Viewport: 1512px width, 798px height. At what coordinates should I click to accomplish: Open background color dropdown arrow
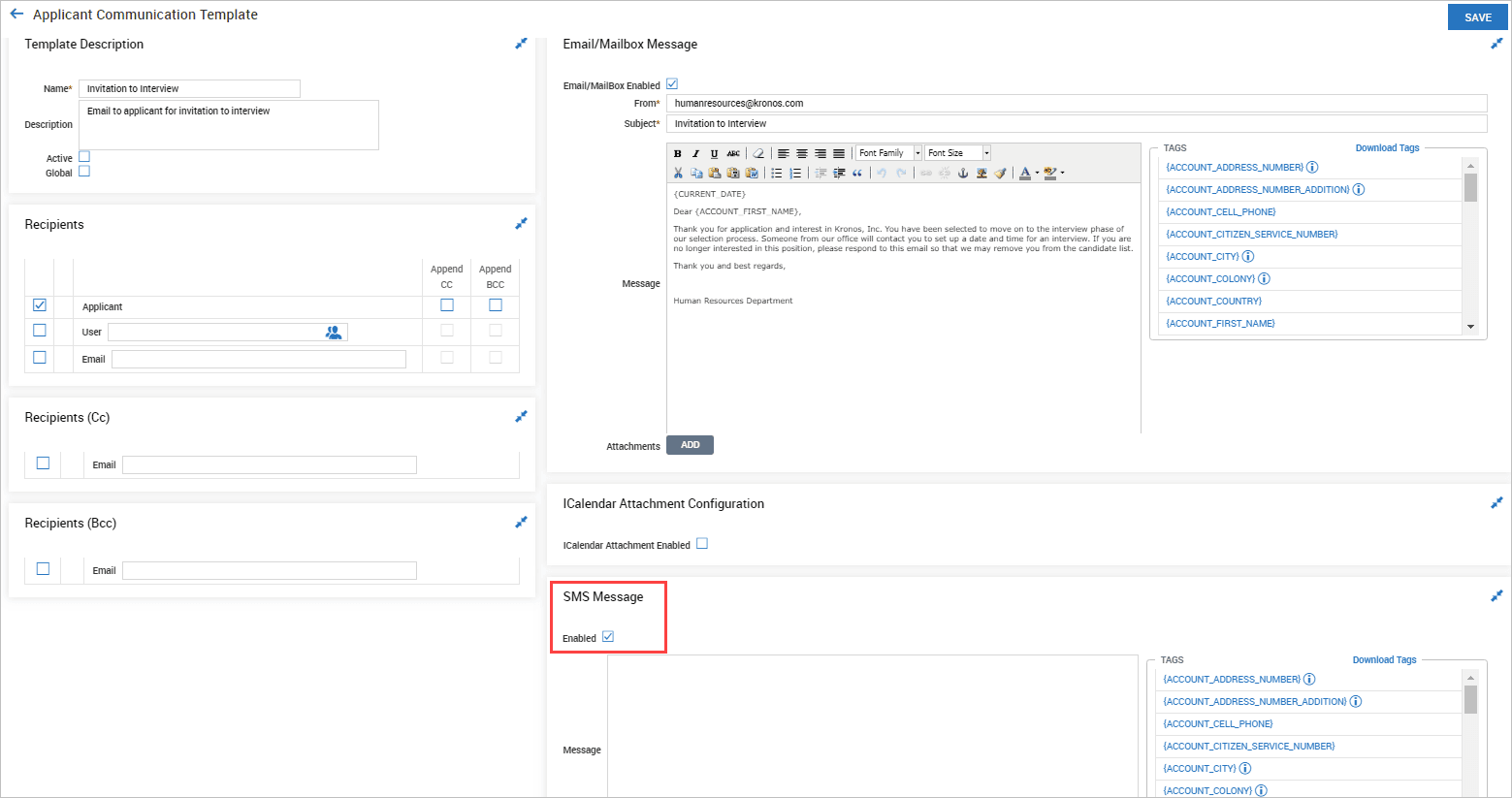[1062, 173]
